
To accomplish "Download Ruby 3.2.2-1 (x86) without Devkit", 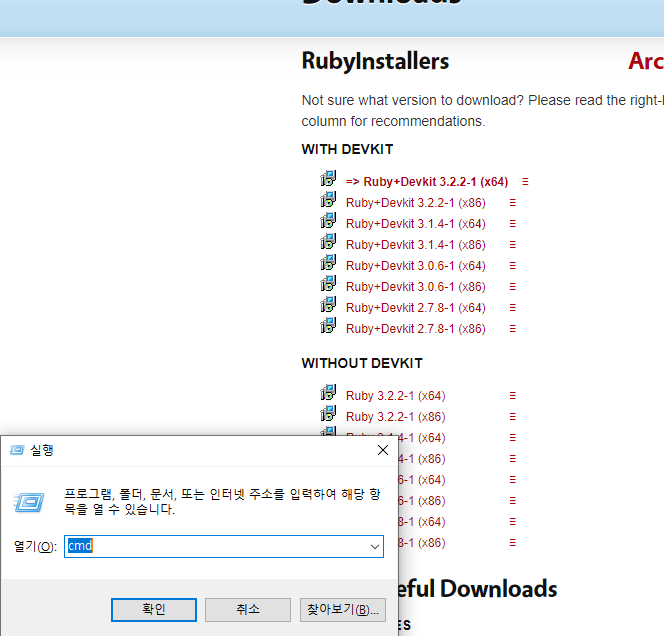I will pyautogui.click(x=396, y=417).
